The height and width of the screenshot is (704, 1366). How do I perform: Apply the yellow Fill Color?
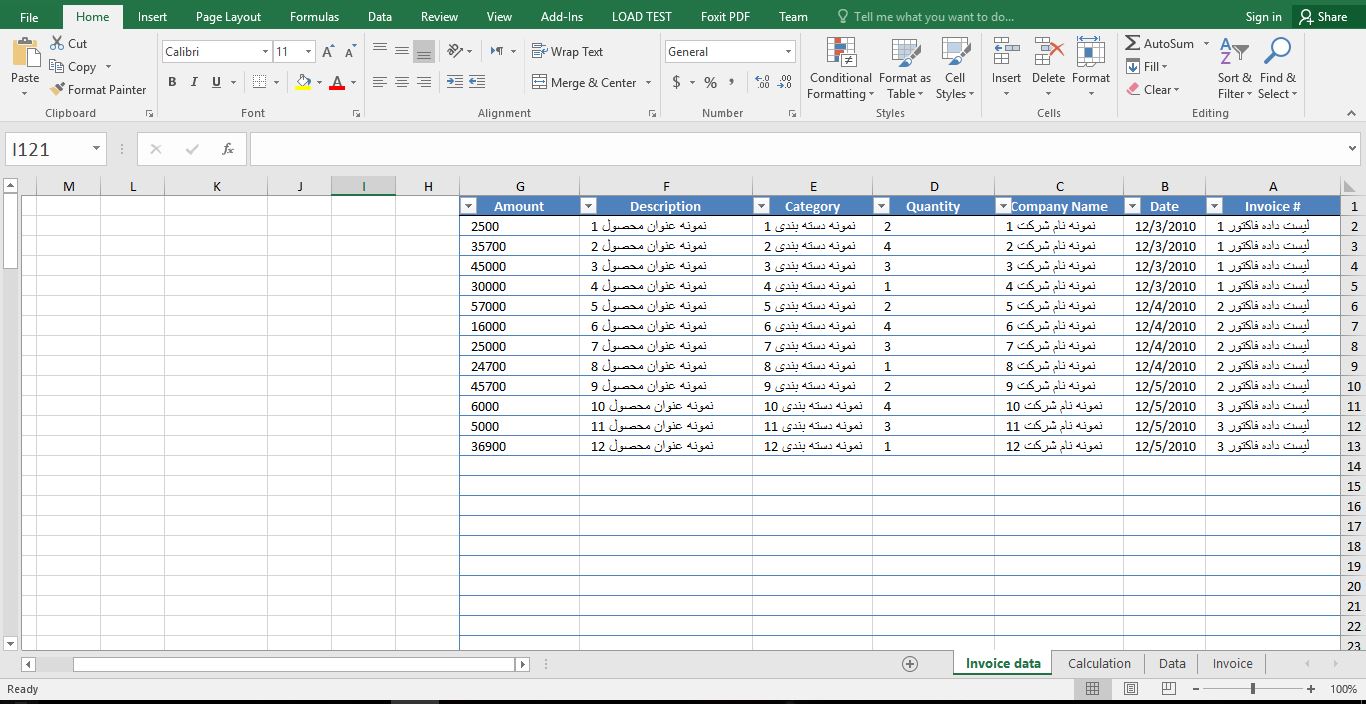[x=303, y=82]
